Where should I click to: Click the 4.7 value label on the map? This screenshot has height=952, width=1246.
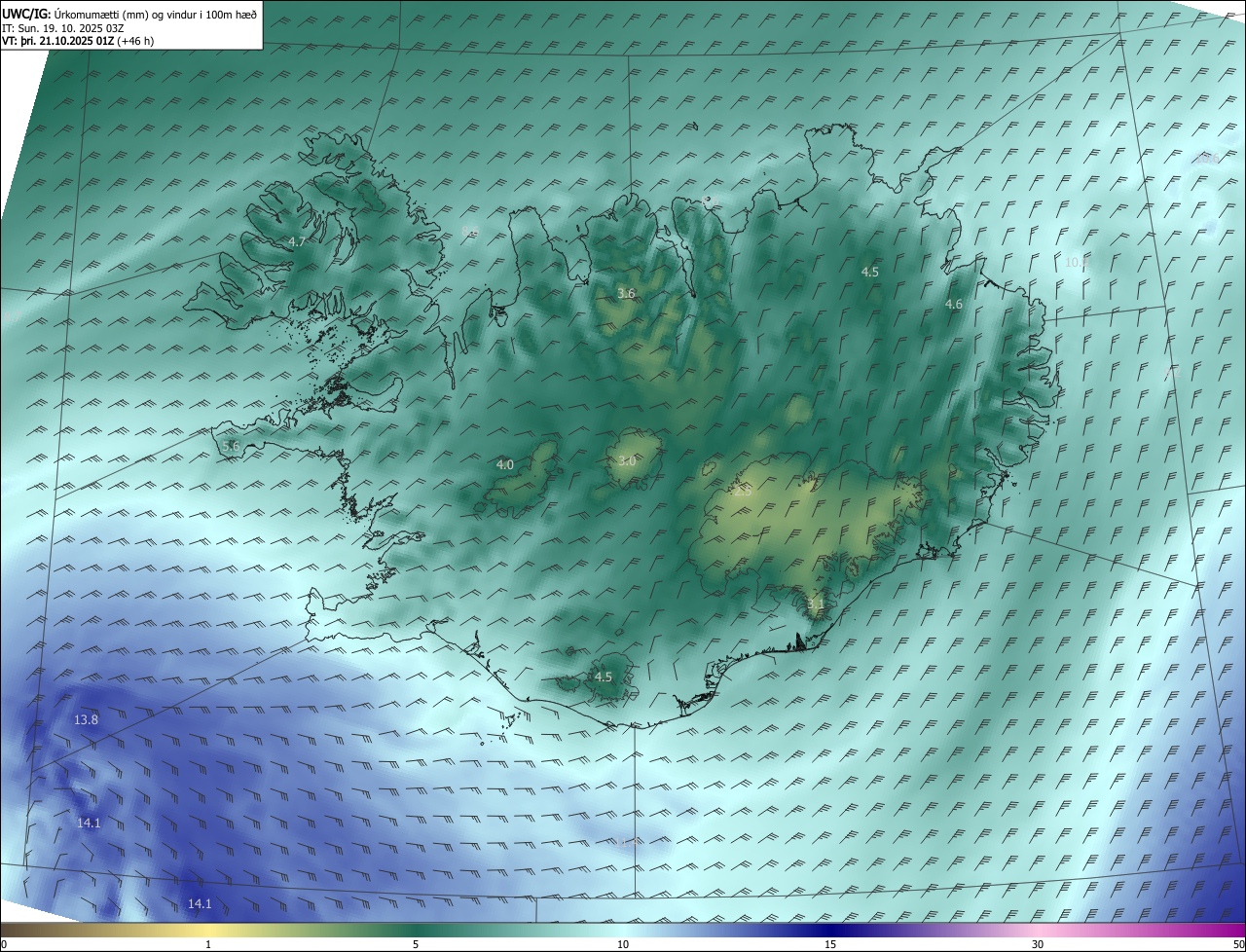click(x=297, y=241)
